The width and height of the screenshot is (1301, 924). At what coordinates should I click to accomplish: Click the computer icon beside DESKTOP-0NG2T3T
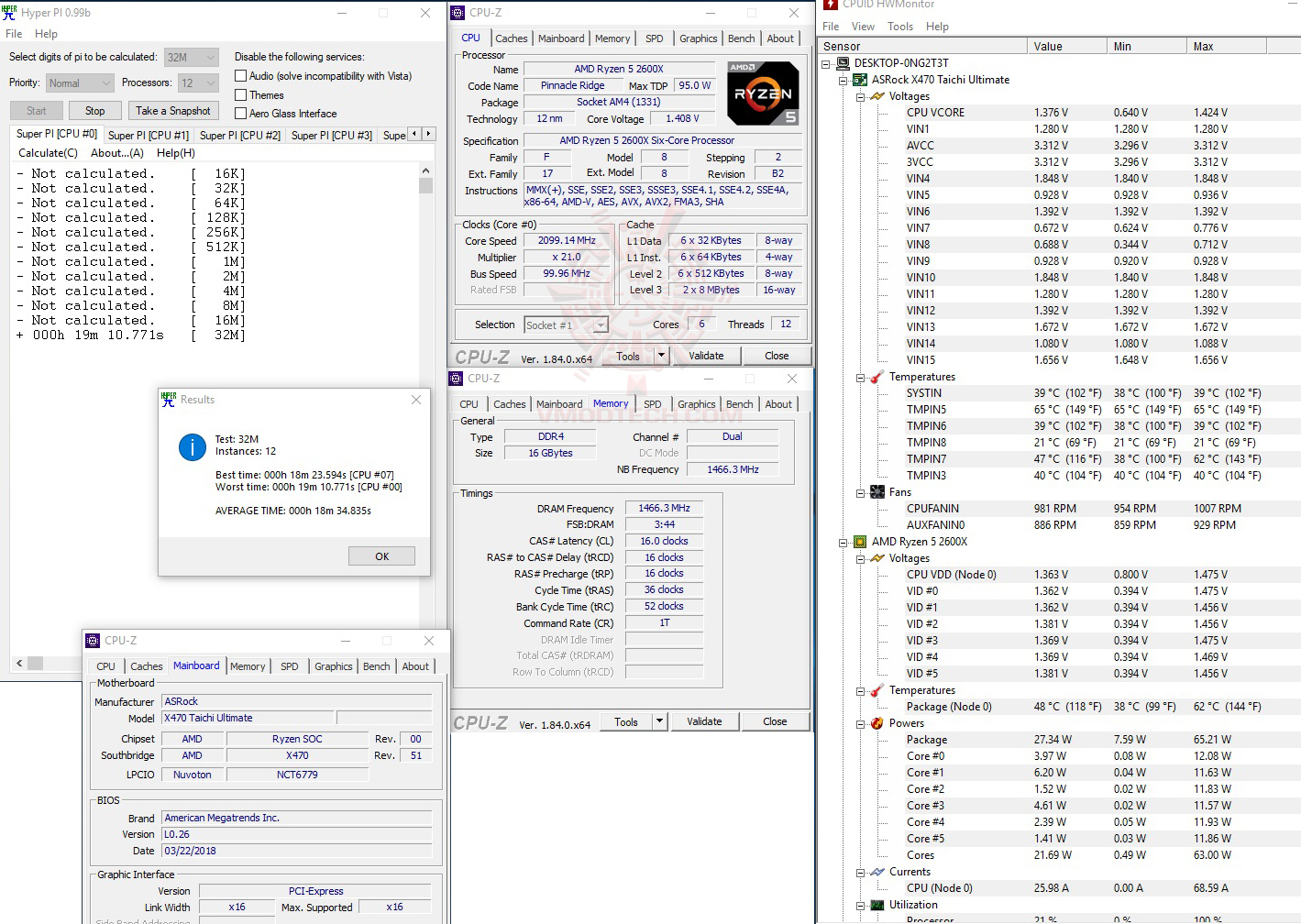click(843, 63)
